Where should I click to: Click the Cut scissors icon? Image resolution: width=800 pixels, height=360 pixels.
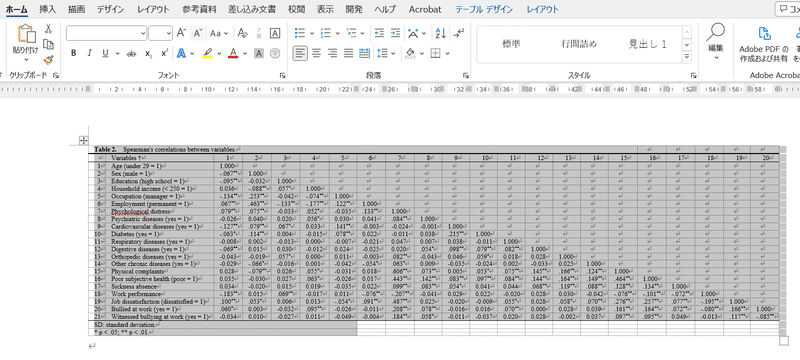click(x=48, y=29)
